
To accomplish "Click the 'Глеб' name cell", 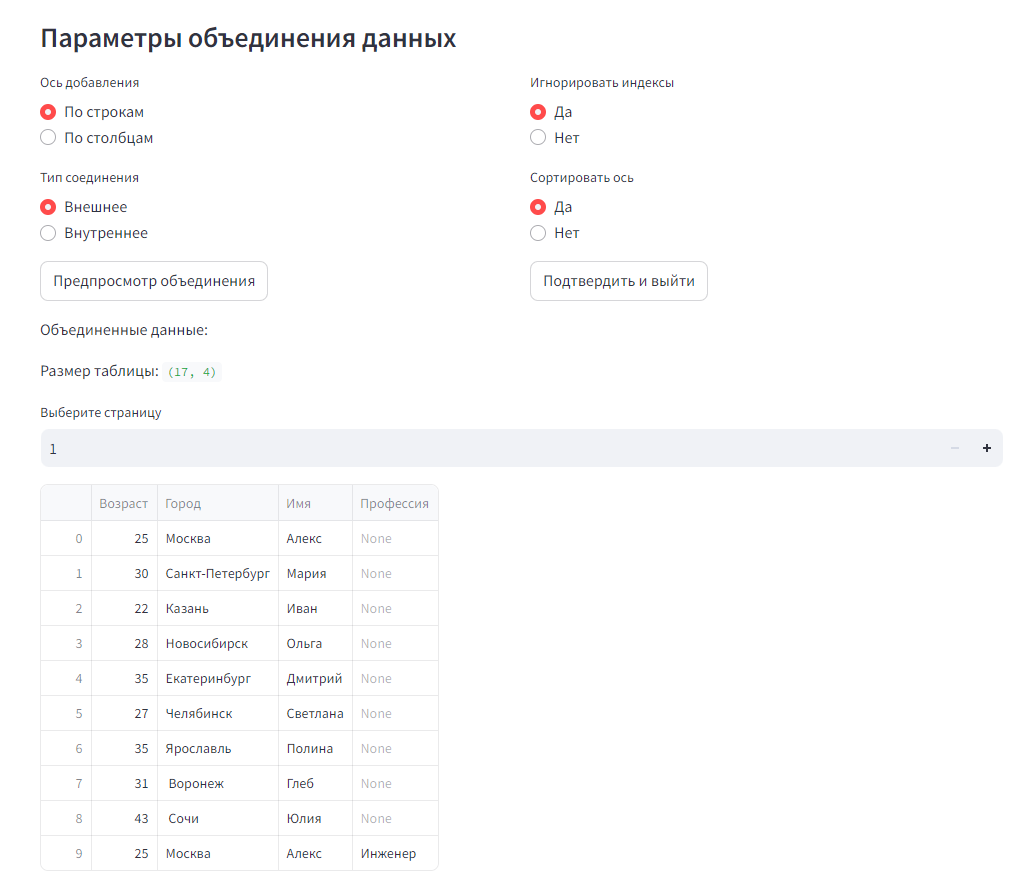I will coord(315,783).
